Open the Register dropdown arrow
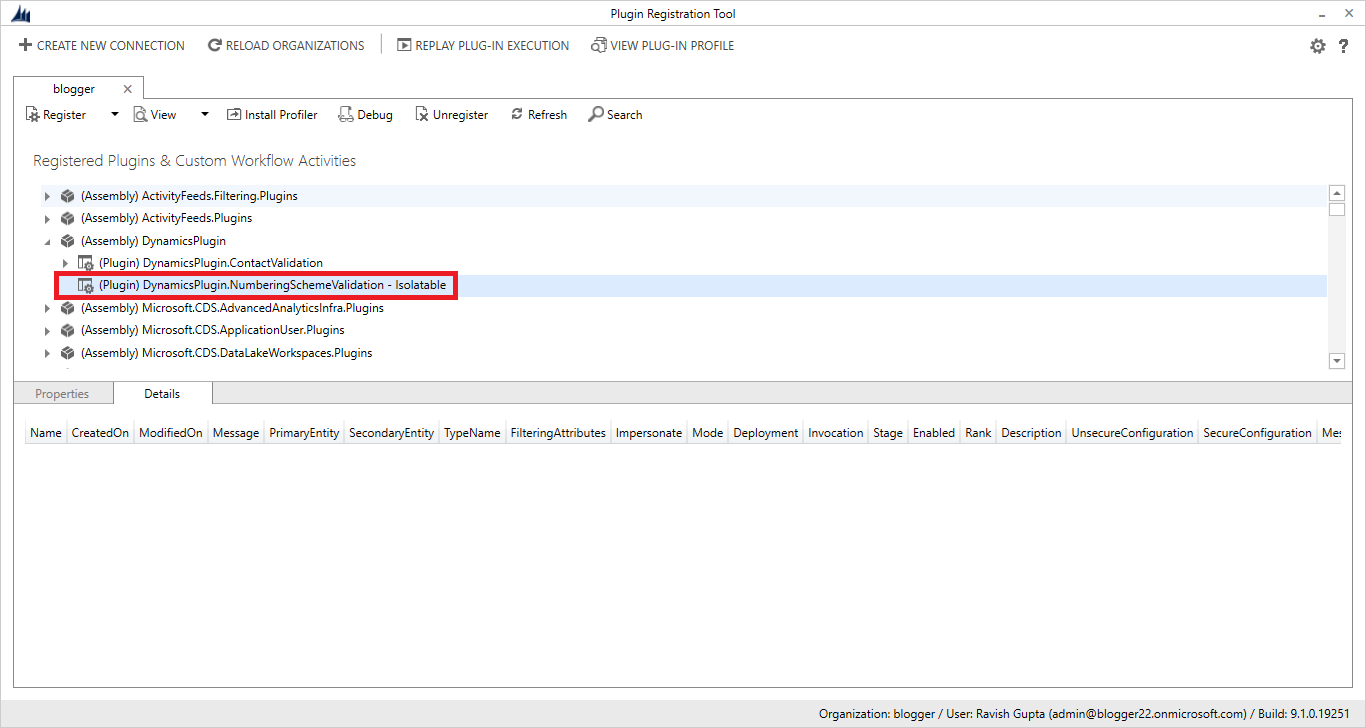Screen dimensions: 1366x728 click(x=114, y=115)
